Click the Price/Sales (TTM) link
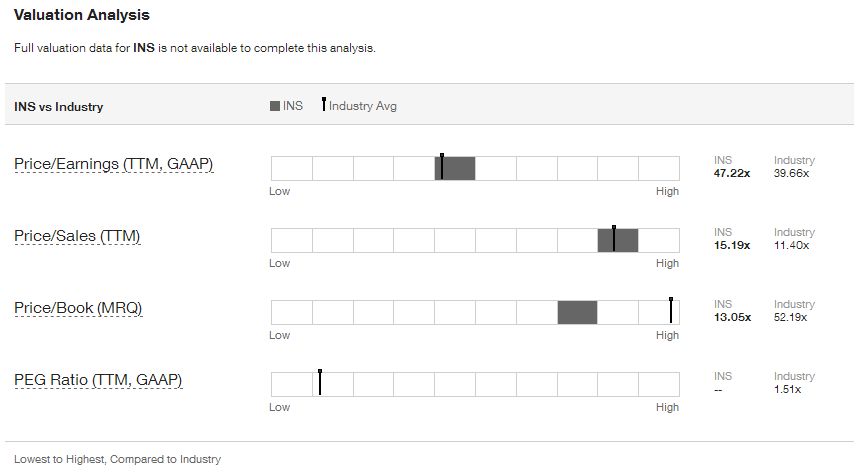The image size is (854, 475). [77, 236]
